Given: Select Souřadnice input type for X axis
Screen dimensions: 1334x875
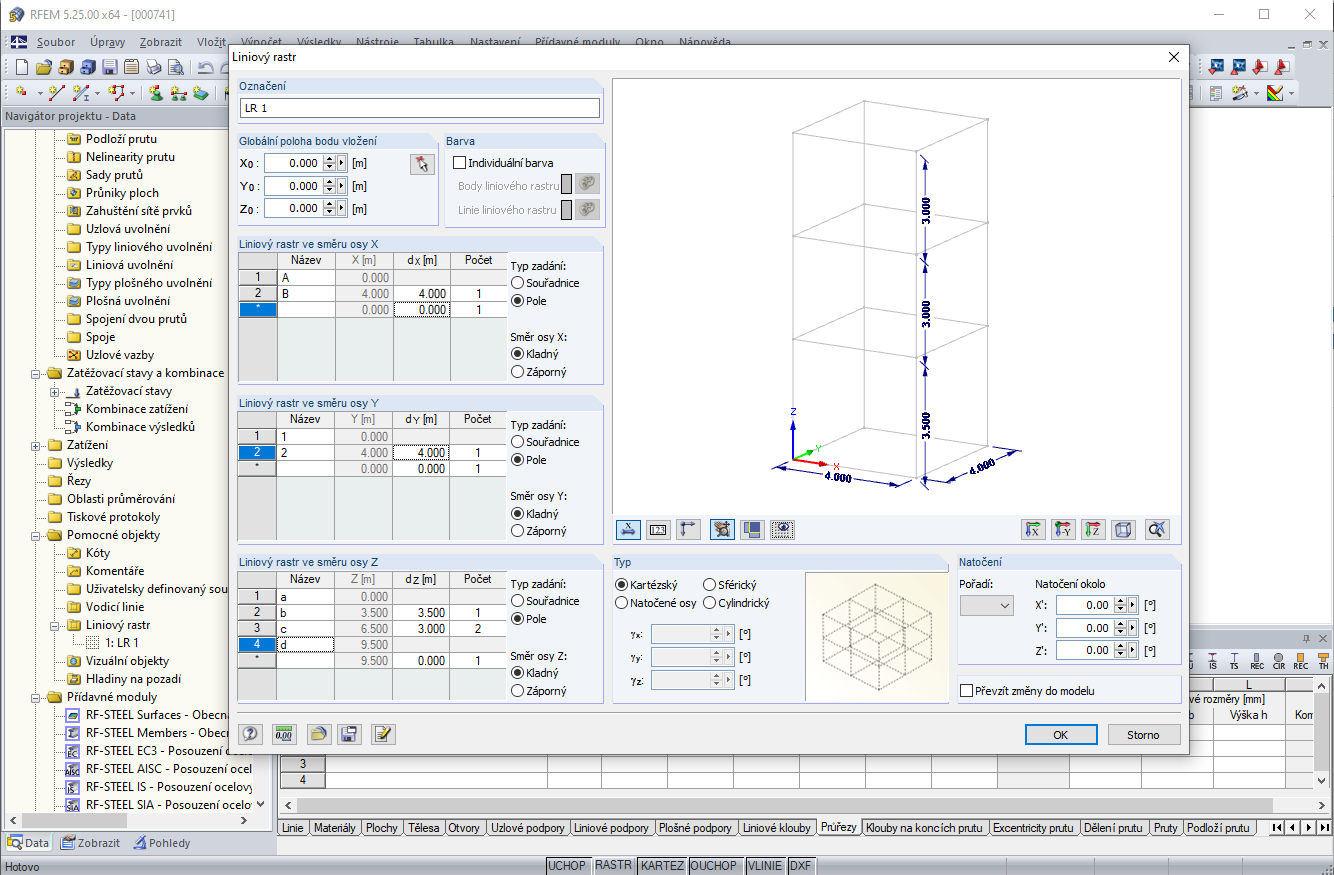Looking at the screenshot, I should click(x=517, y=283).
